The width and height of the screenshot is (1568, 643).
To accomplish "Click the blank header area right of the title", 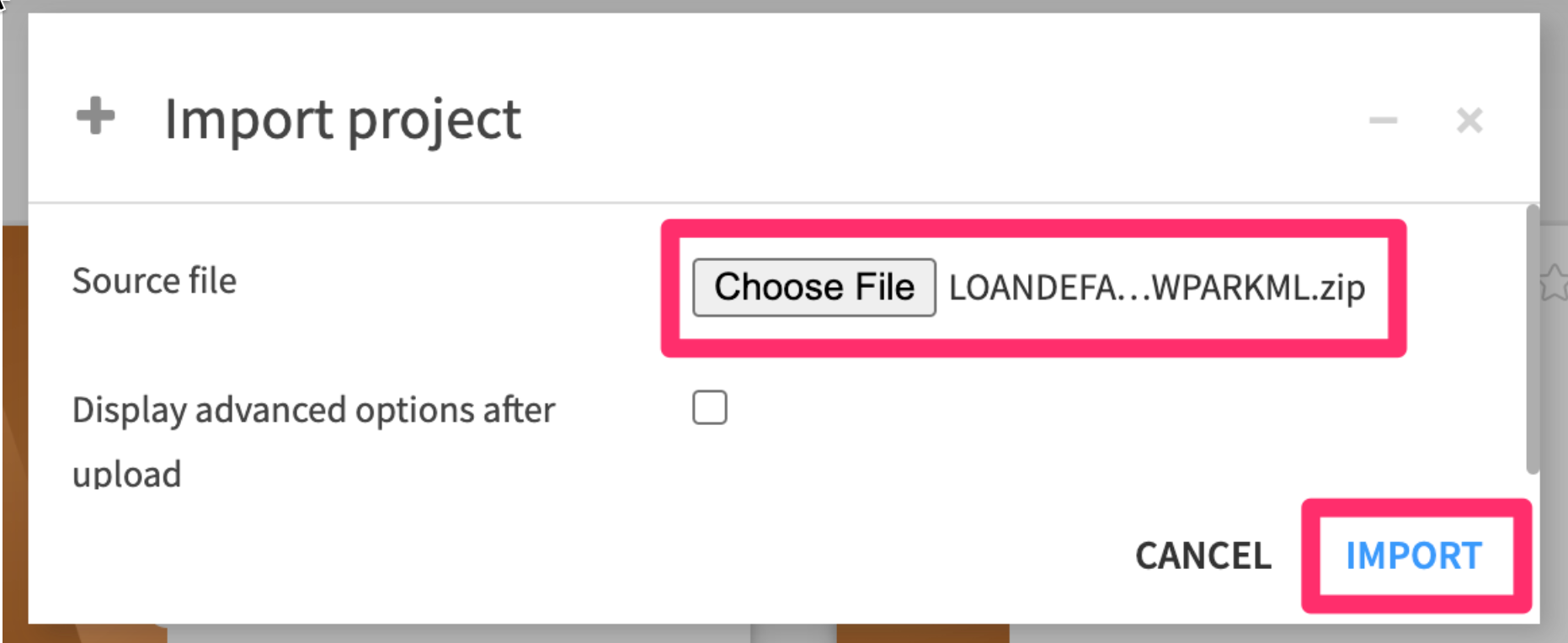I will pos(926,119).
